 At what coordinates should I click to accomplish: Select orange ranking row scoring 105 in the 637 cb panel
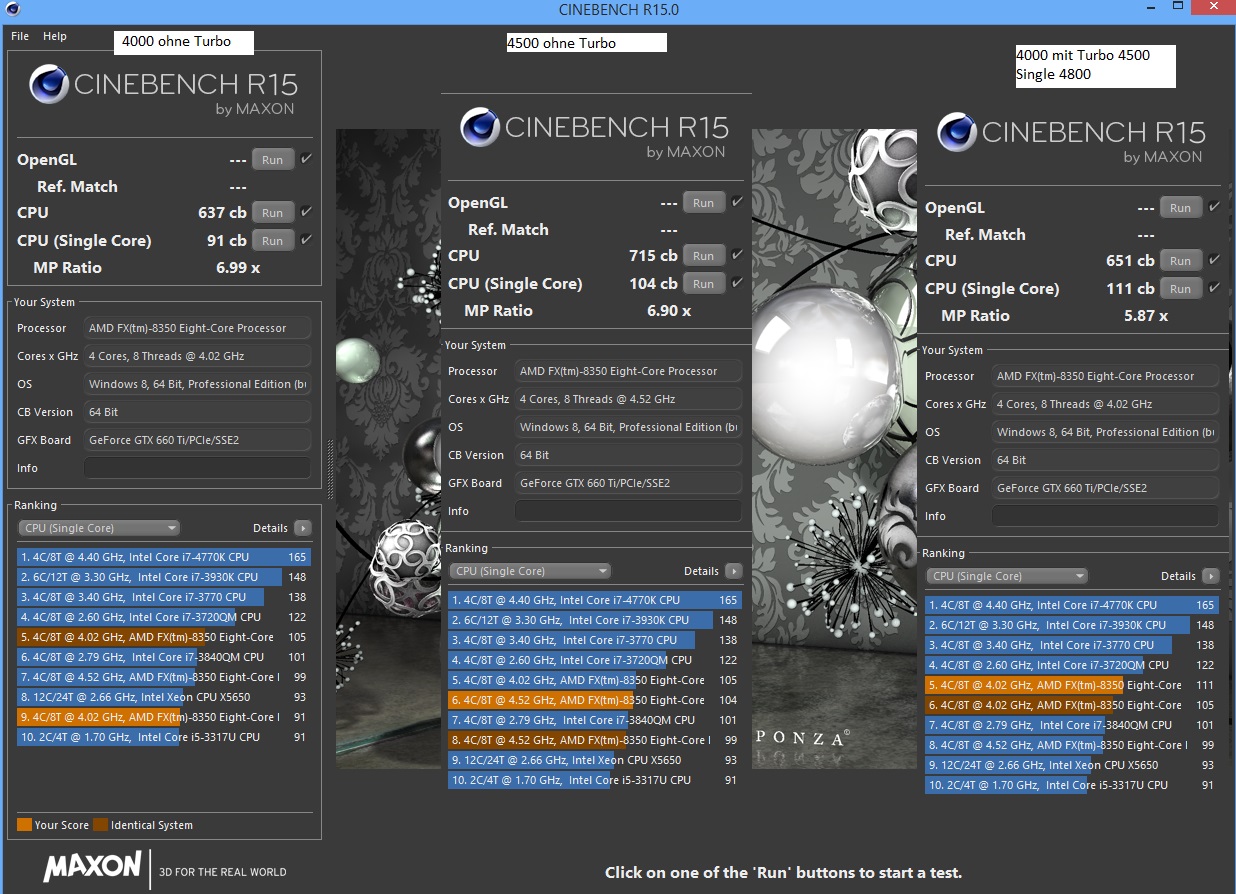coord(164,637)
